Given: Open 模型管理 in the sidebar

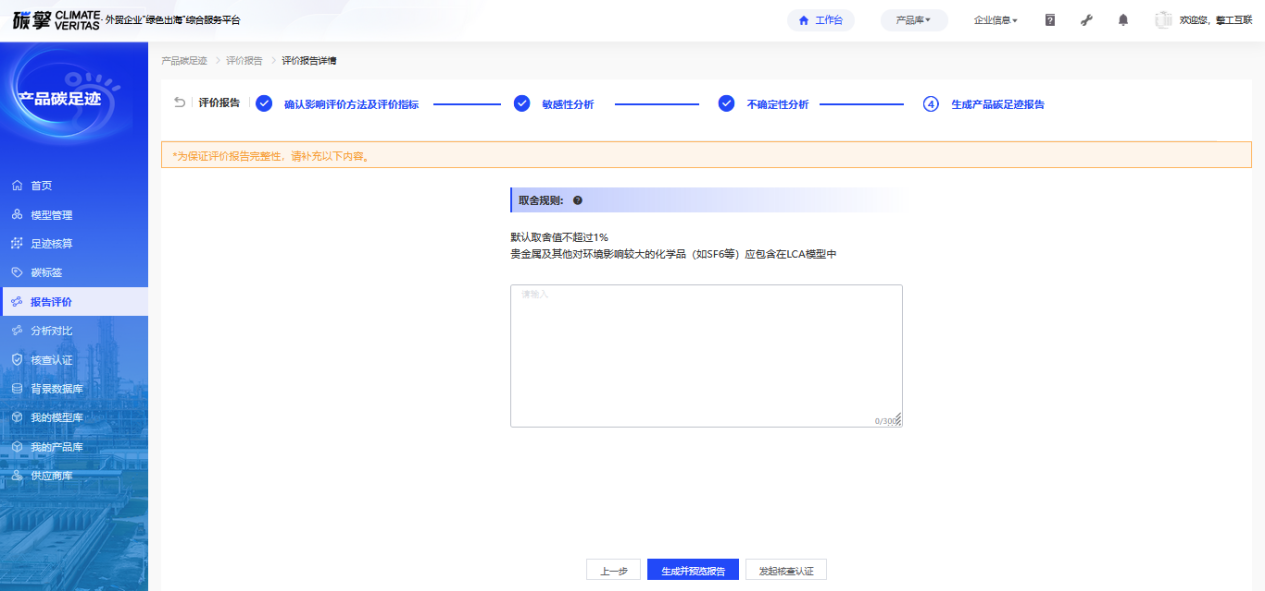Looking at the screenshot, I should (x=51, y=215).
